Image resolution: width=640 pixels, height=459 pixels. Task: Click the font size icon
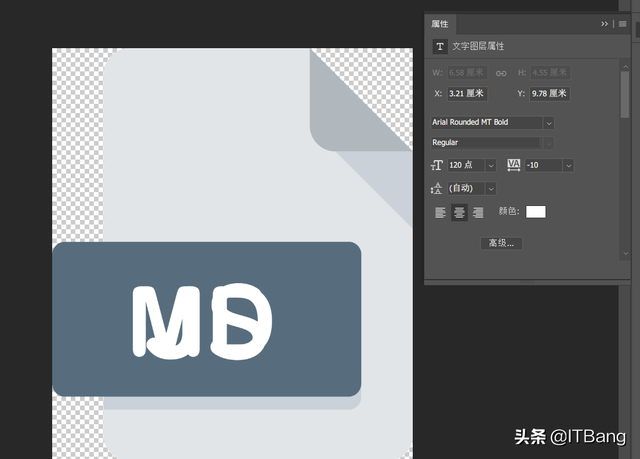pos(437,165)
